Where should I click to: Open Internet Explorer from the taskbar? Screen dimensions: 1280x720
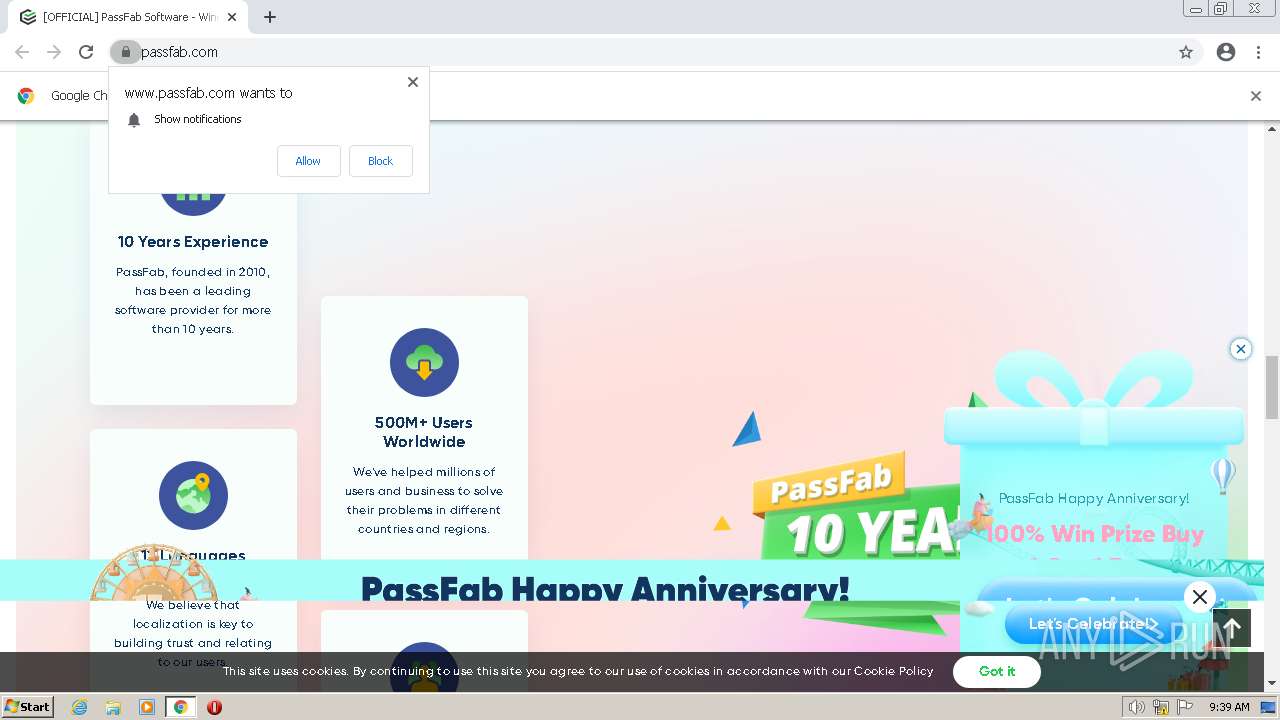tap(79, 707)
